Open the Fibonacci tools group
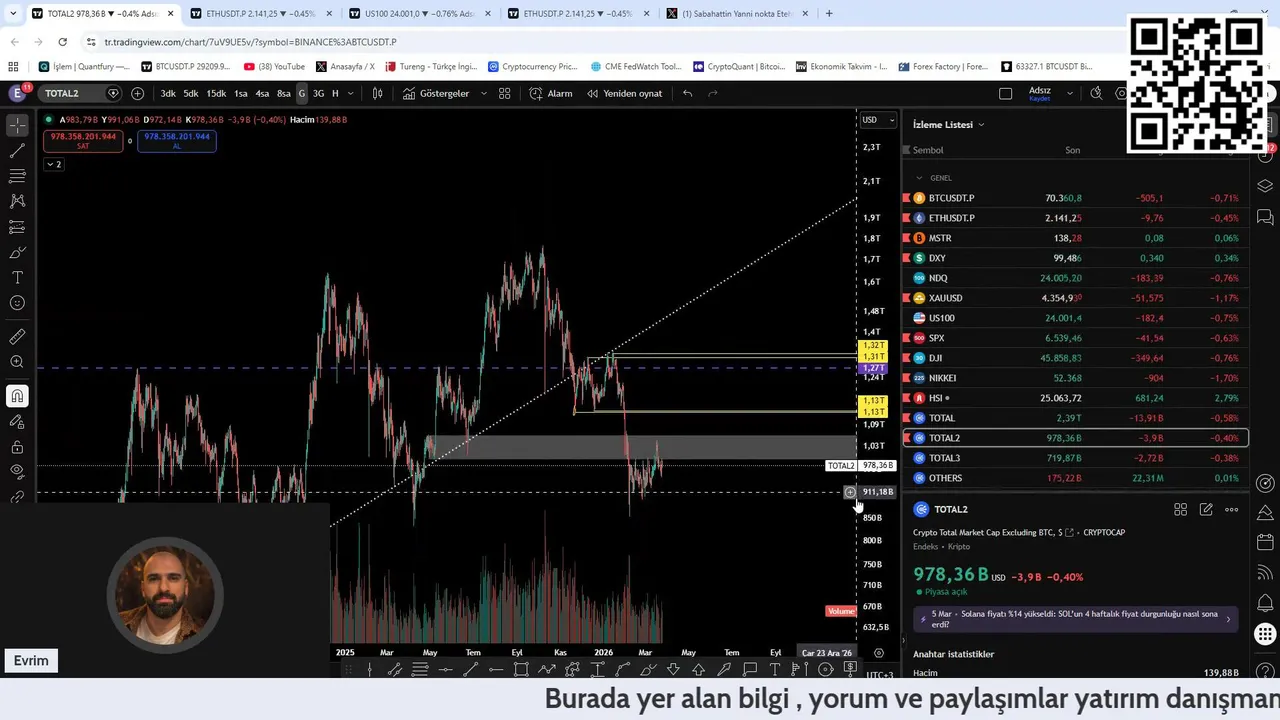Image resolution: width=1280 pixels, height=720 pixels. coord(17,176)
